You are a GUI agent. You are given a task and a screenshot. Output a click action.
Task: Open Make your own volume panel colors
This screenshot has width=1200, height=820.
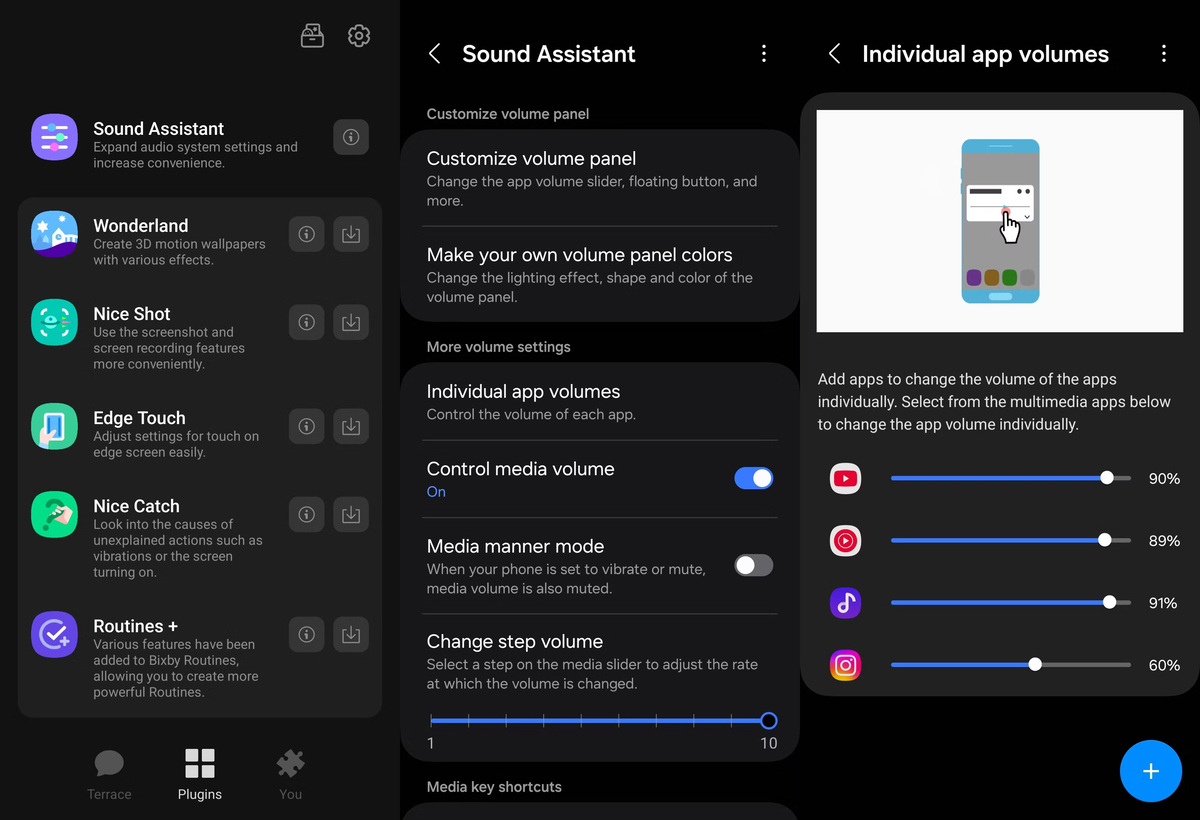tap(600, 275)
